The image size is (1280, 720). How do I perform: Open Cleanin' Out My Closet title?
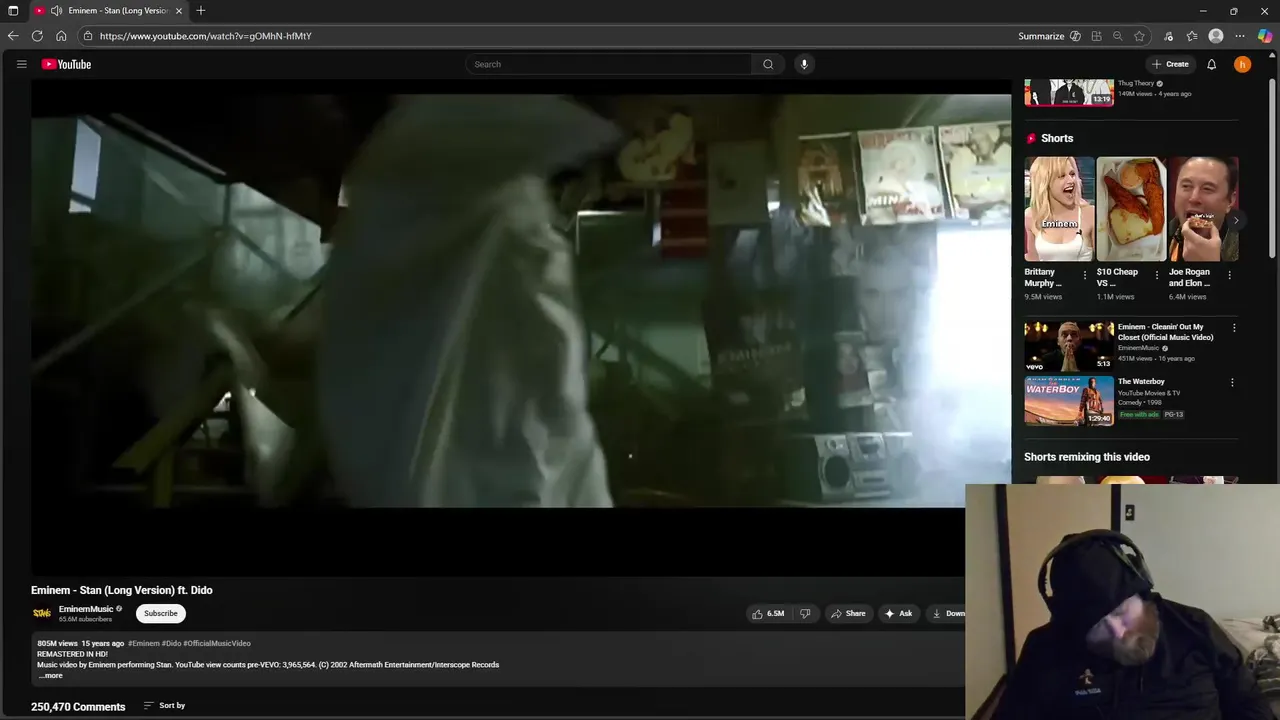1166,332
